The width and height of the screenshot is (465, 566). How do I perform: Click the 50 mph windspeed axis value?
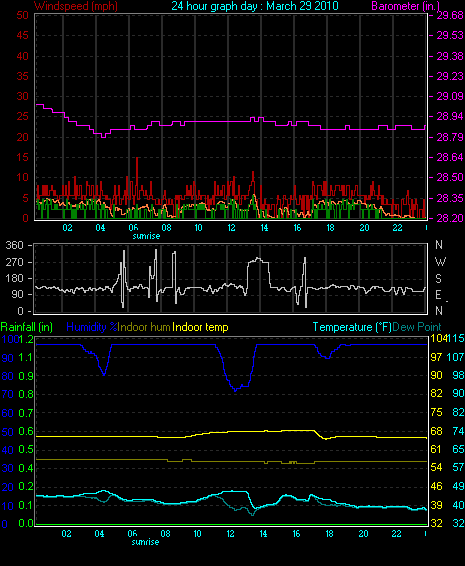click(22, 15)
